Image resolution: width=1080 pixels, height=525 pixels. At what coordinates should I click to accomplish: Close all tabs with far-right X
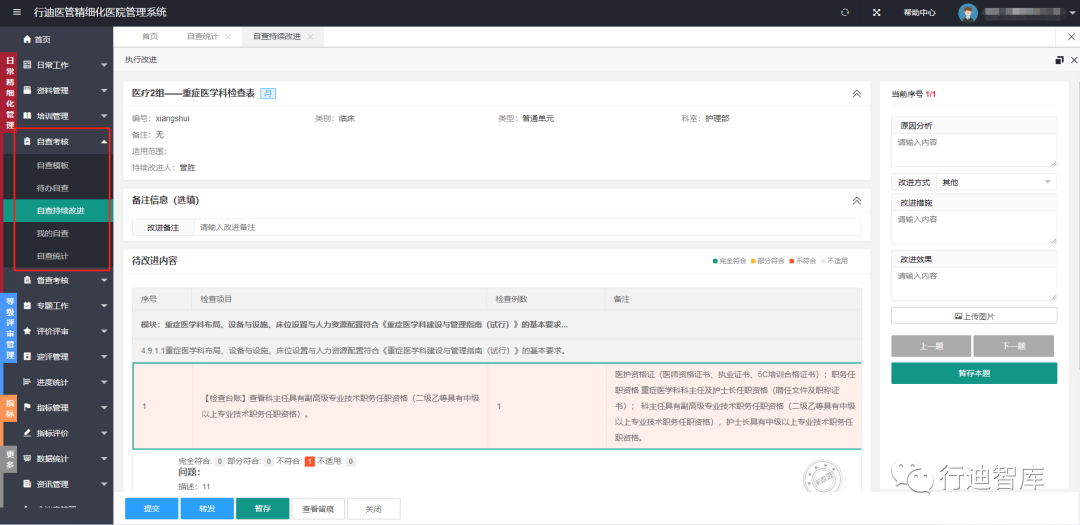(x=1070, y=37)
